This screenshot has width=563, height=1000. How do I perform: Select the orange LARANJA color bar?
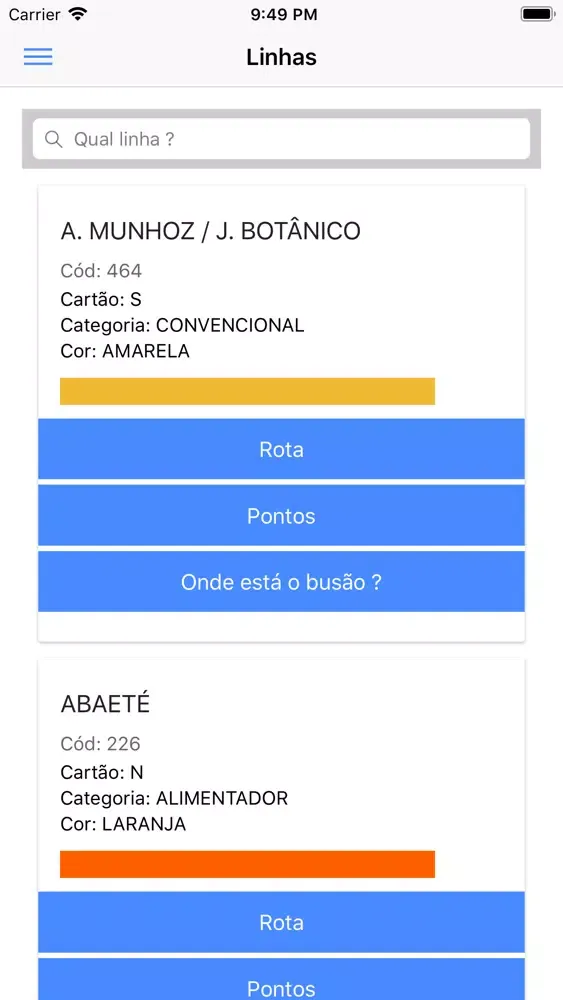pyautogui.click(x=247, y=864)
